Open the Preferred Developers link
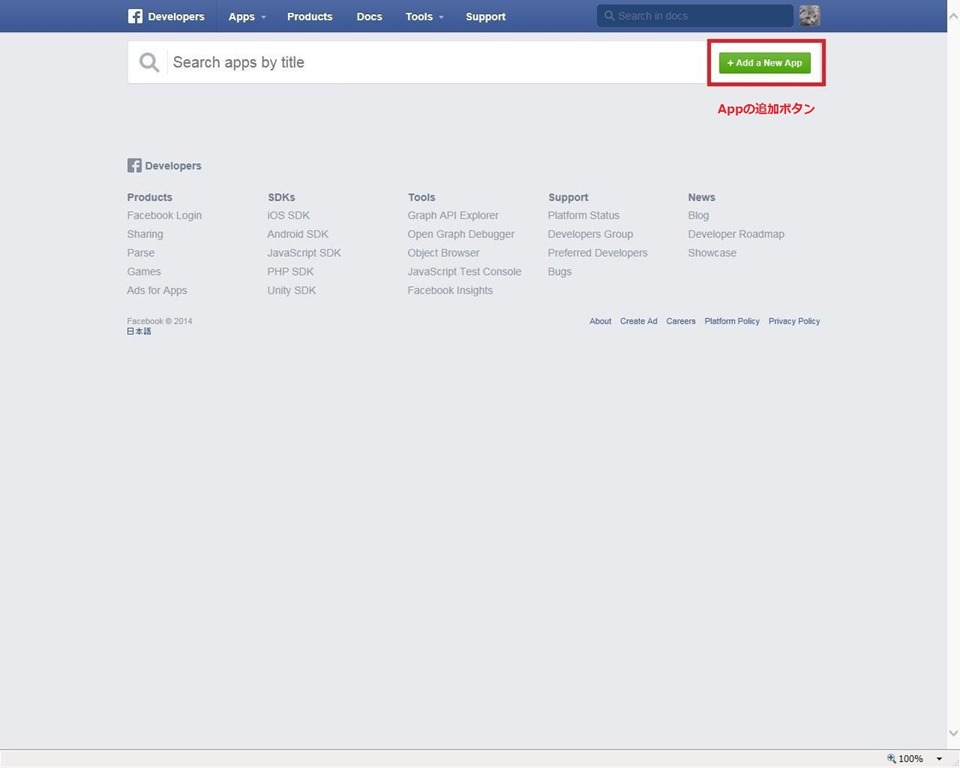 [x=598, y=253]
